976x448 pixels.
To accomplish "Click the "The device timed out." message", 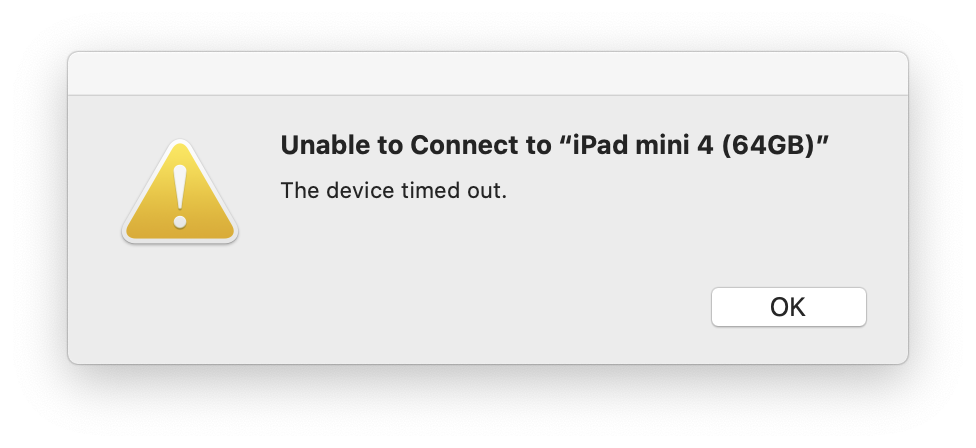I will pos(393,190).
